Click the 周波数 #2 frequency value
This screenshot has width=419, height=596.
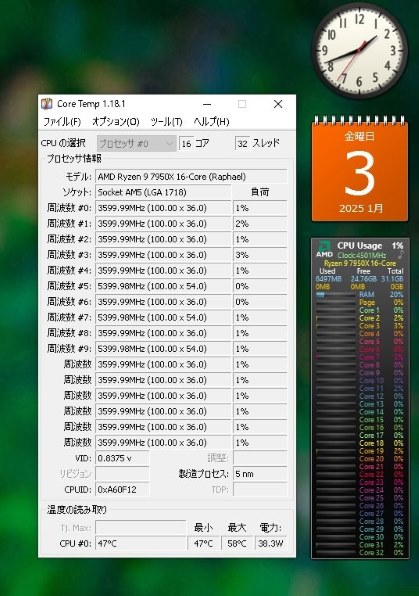click(x=163, y=239)
